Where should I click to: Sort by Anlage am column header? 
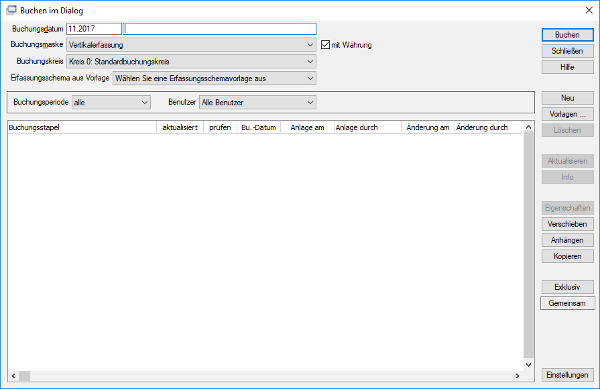[308, 127]
